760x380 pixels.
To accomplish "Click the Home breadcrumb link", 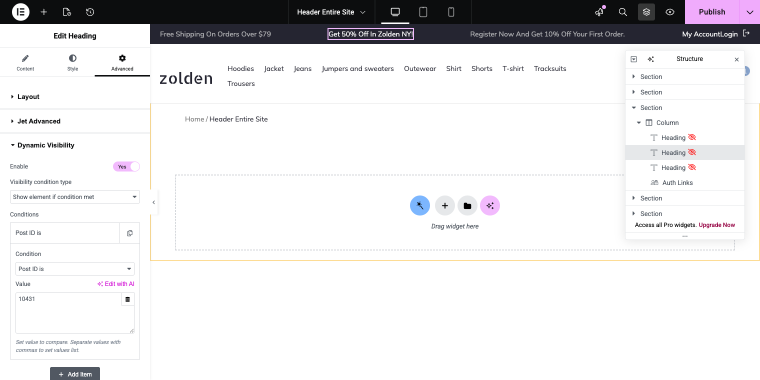I will click(194, 119).
